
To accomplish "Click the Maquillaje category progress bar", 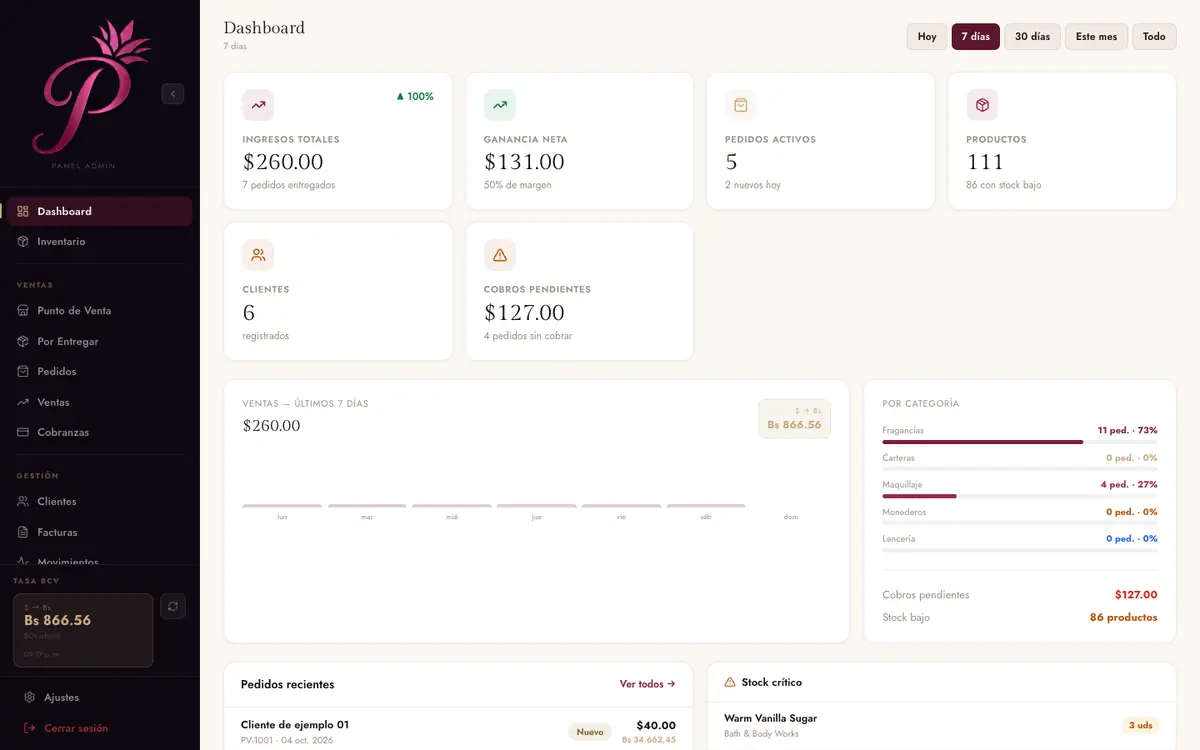I will click(1020, 496).
